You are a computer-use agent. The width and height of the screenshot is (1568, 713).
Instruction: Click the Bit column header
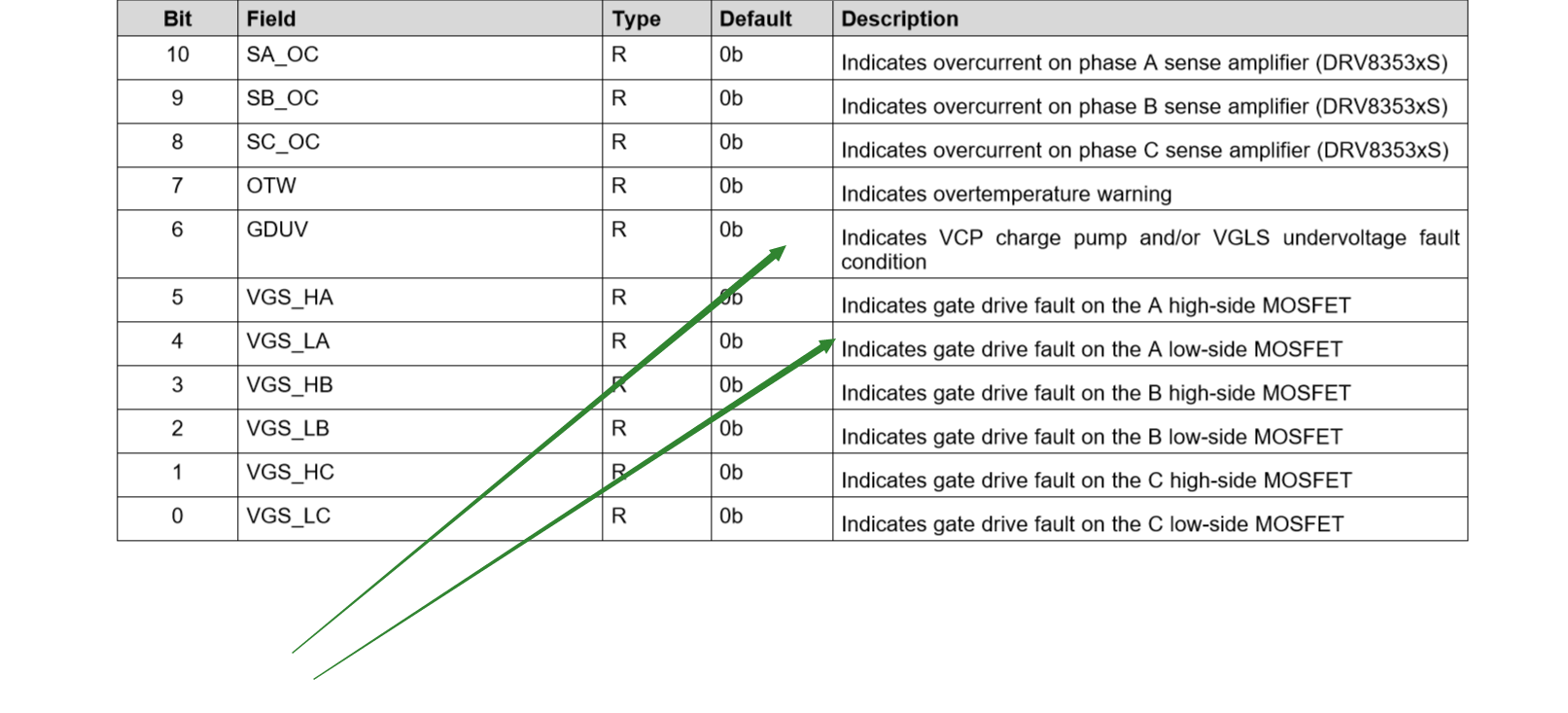[x=178, y=18]
